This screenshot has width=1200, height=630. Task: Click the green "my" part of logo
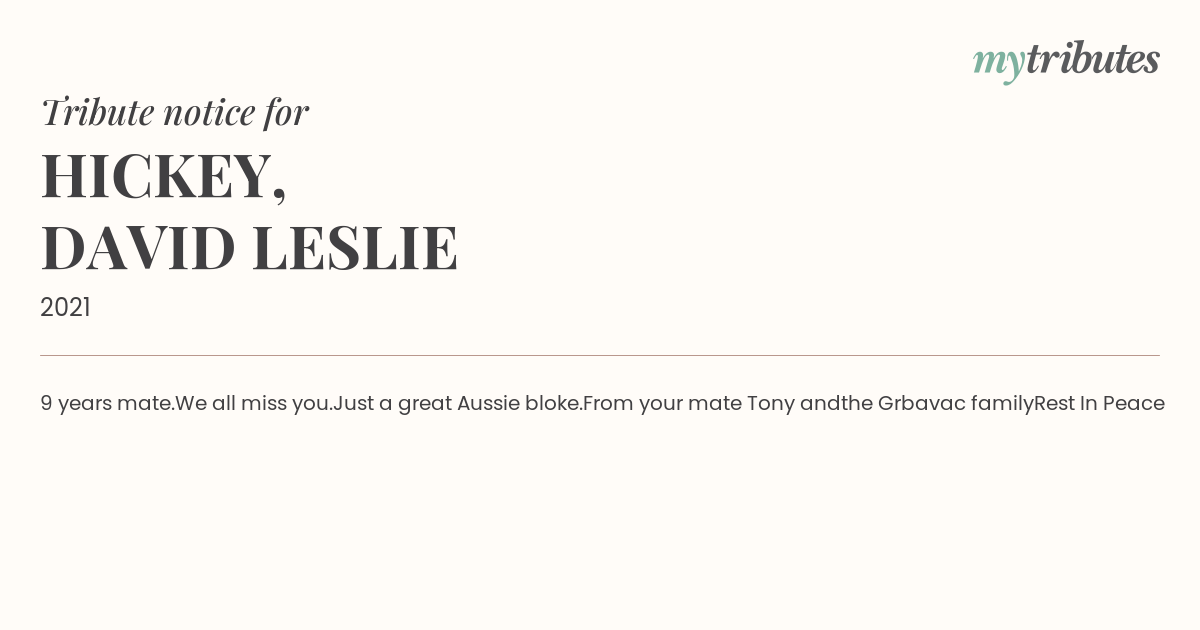coord(998,62)
